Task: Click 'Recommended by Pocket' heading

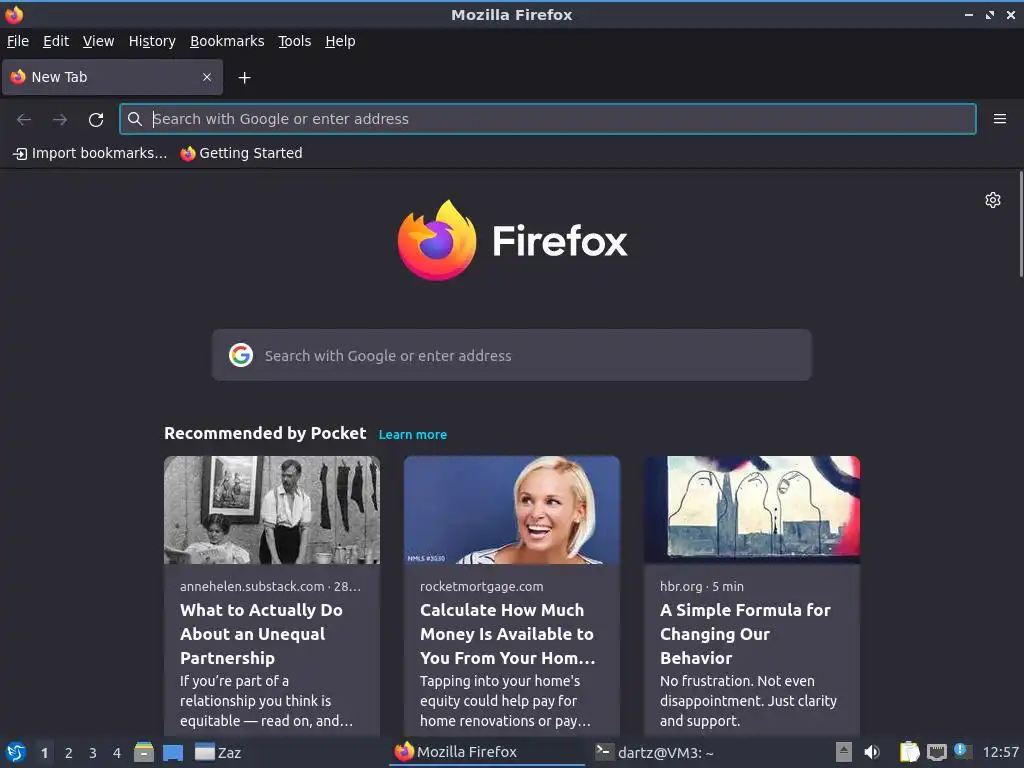Action: [265, 433]
